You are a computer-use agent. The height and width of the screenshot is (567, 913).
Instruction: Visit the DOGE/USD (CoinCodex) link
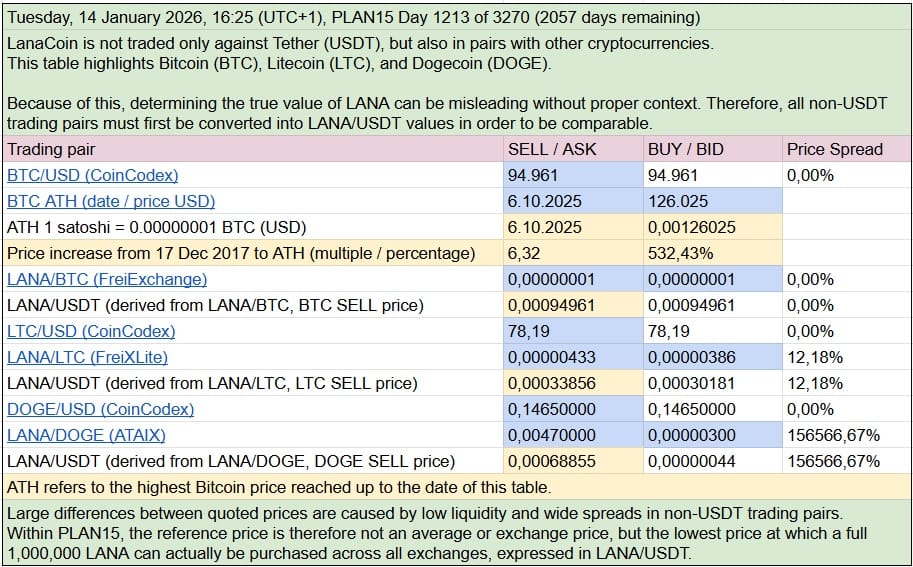coord(100,409)
